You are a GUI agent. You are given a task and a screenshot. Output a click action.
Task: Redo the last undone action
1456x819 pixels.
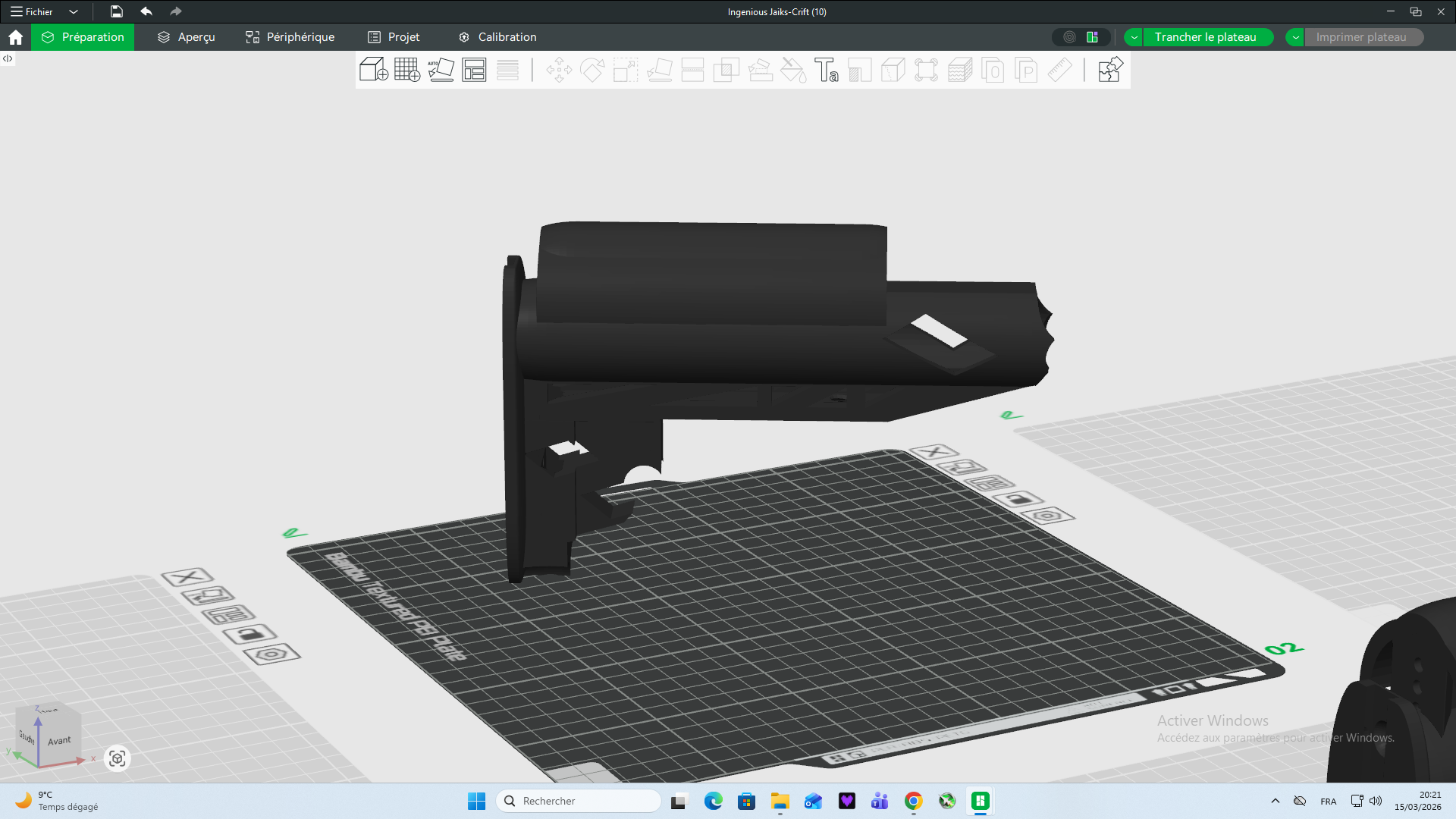click(176, 11)
